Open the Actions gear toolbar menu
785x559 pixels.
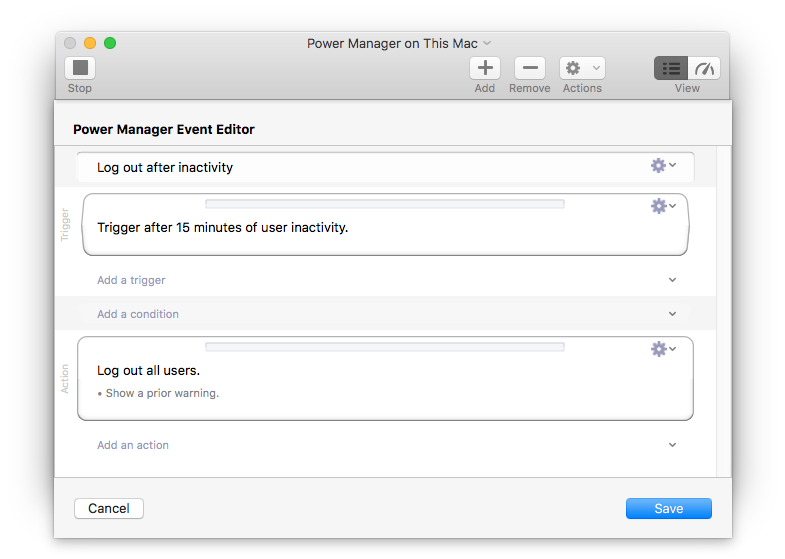click(x=582, y=68)
